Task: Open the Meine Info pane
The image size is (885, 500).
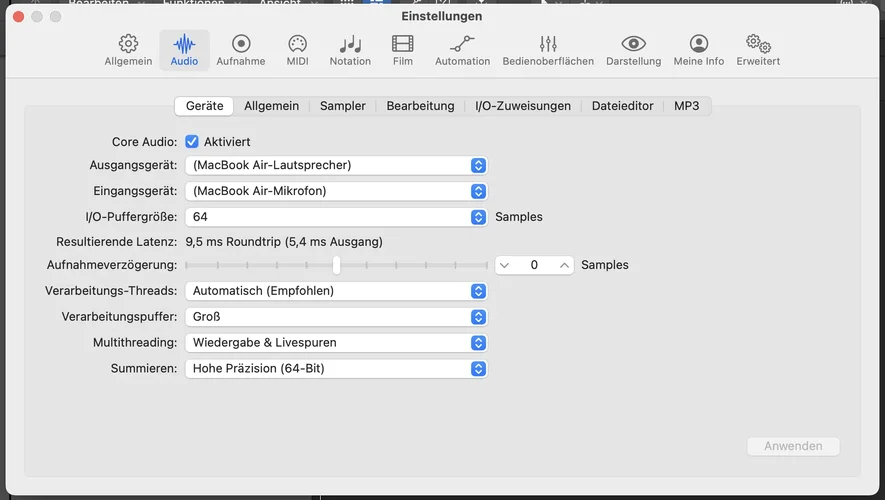Action: click(698, 50)
